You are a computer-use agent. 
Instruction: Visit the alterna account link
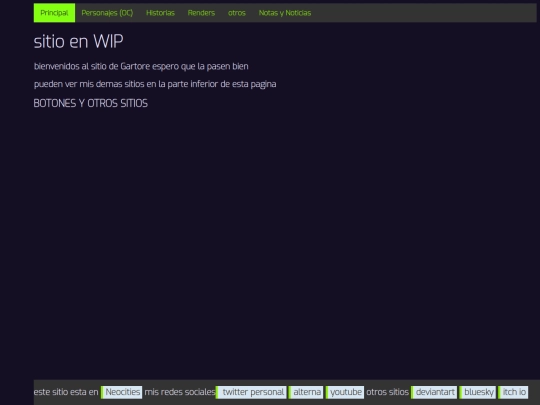[306, 392]
